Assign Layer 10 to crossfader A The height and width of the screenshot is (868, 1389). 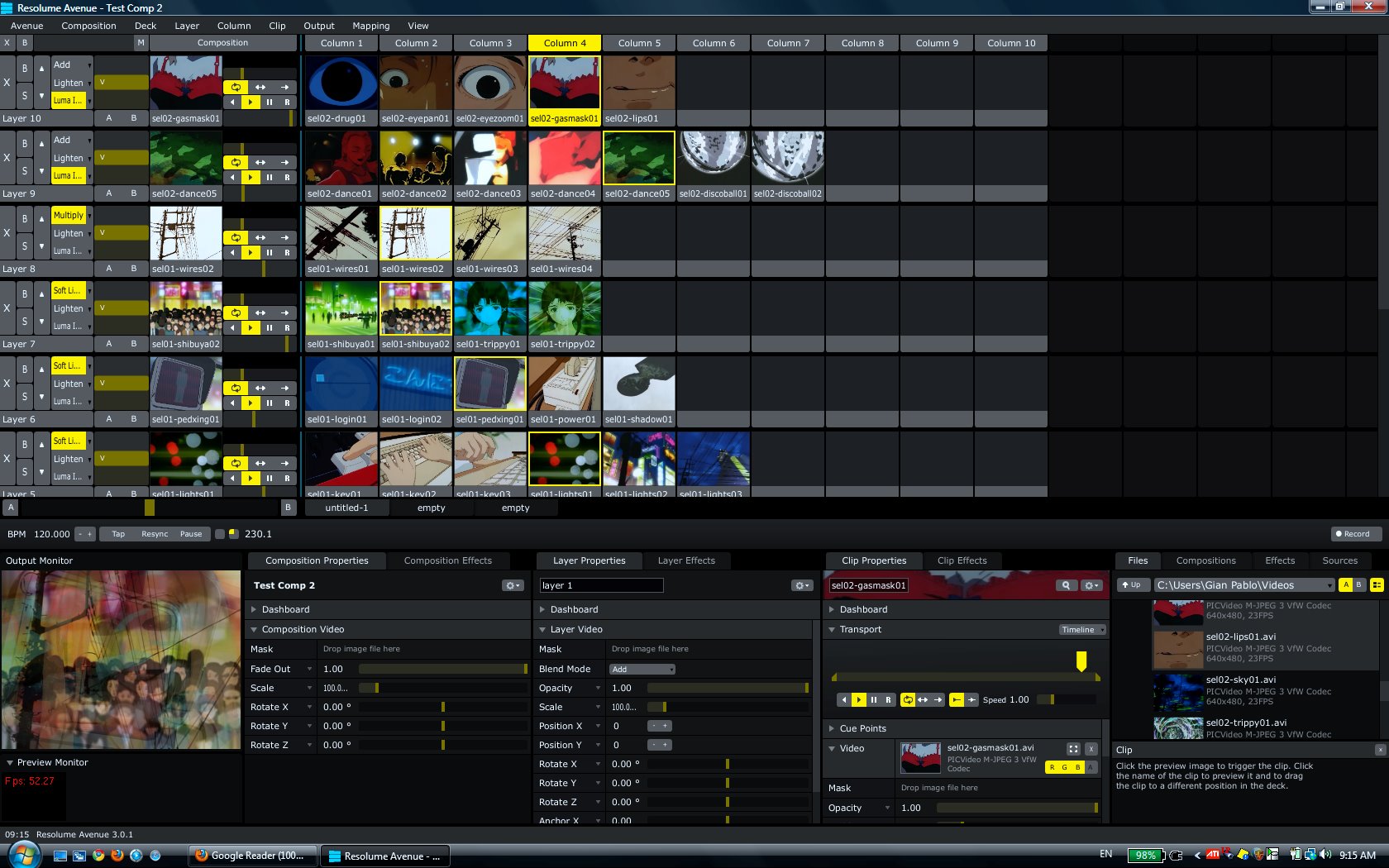tap(108, 118)
